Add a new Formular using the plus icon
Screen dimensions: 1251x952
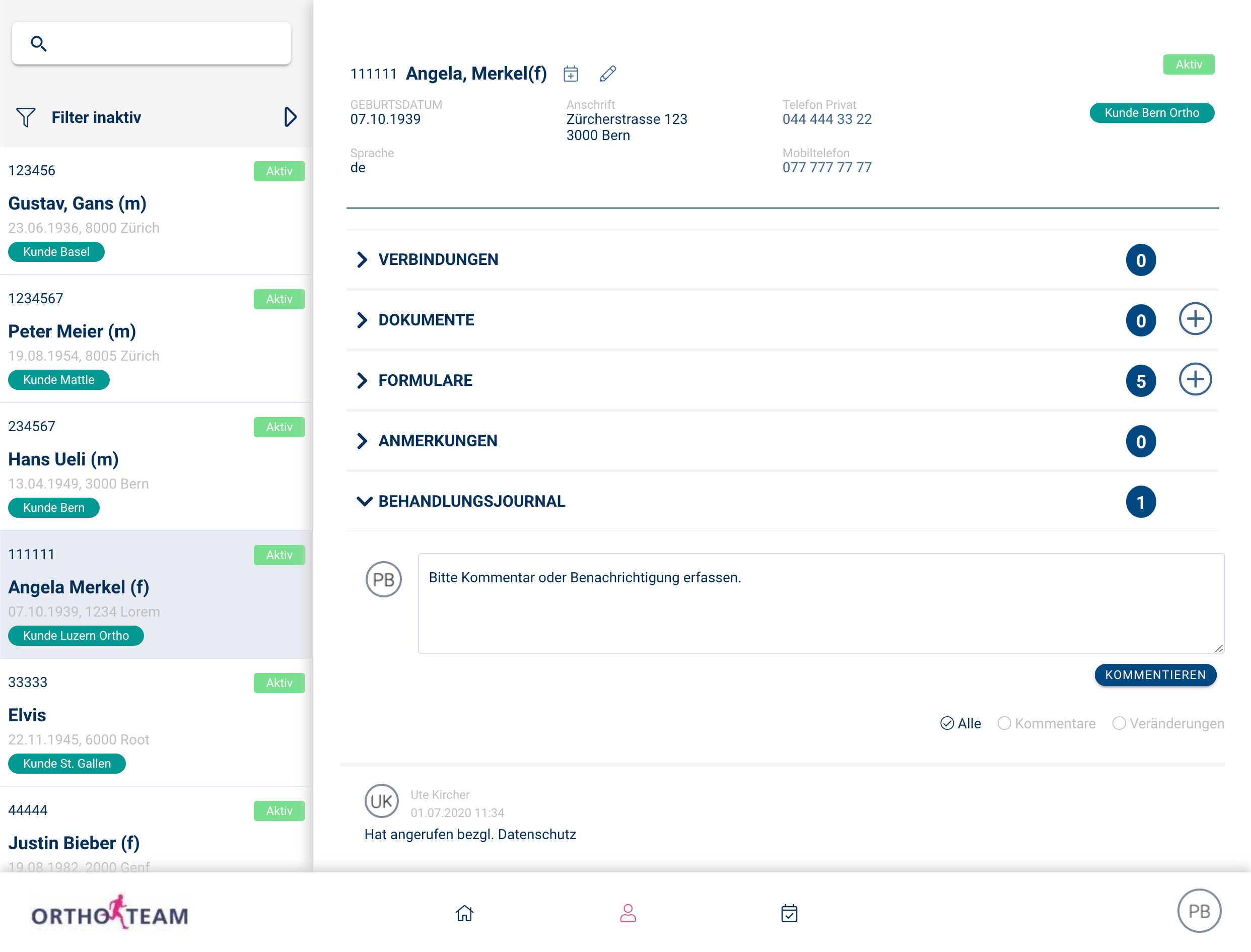click(x=1196, y=380)
